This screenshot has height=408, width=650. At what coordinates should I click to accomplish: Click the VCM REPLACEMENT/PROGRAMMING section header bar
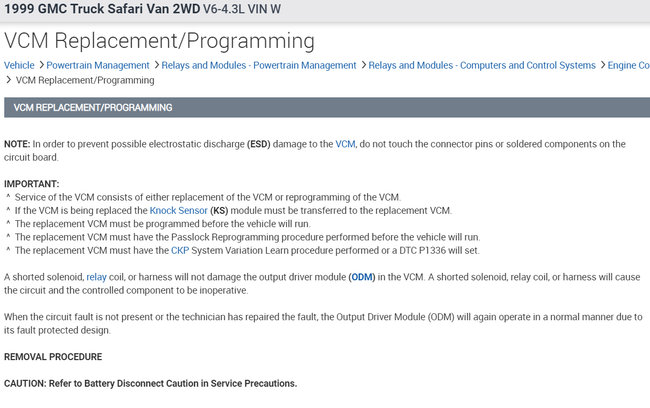(x=325, y=107)
